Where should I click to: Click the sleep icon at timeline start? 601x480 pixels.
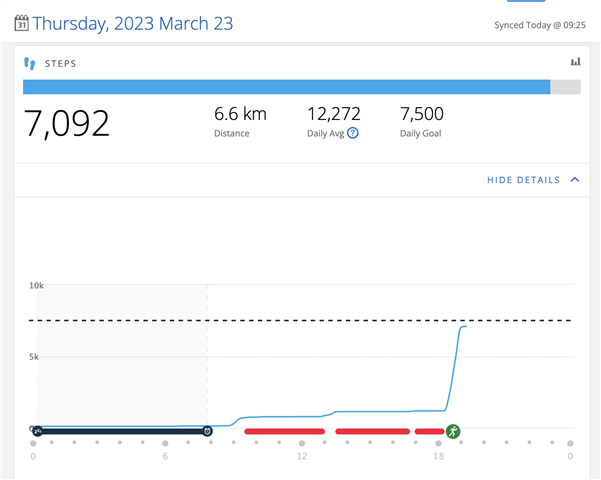(37, 431)
